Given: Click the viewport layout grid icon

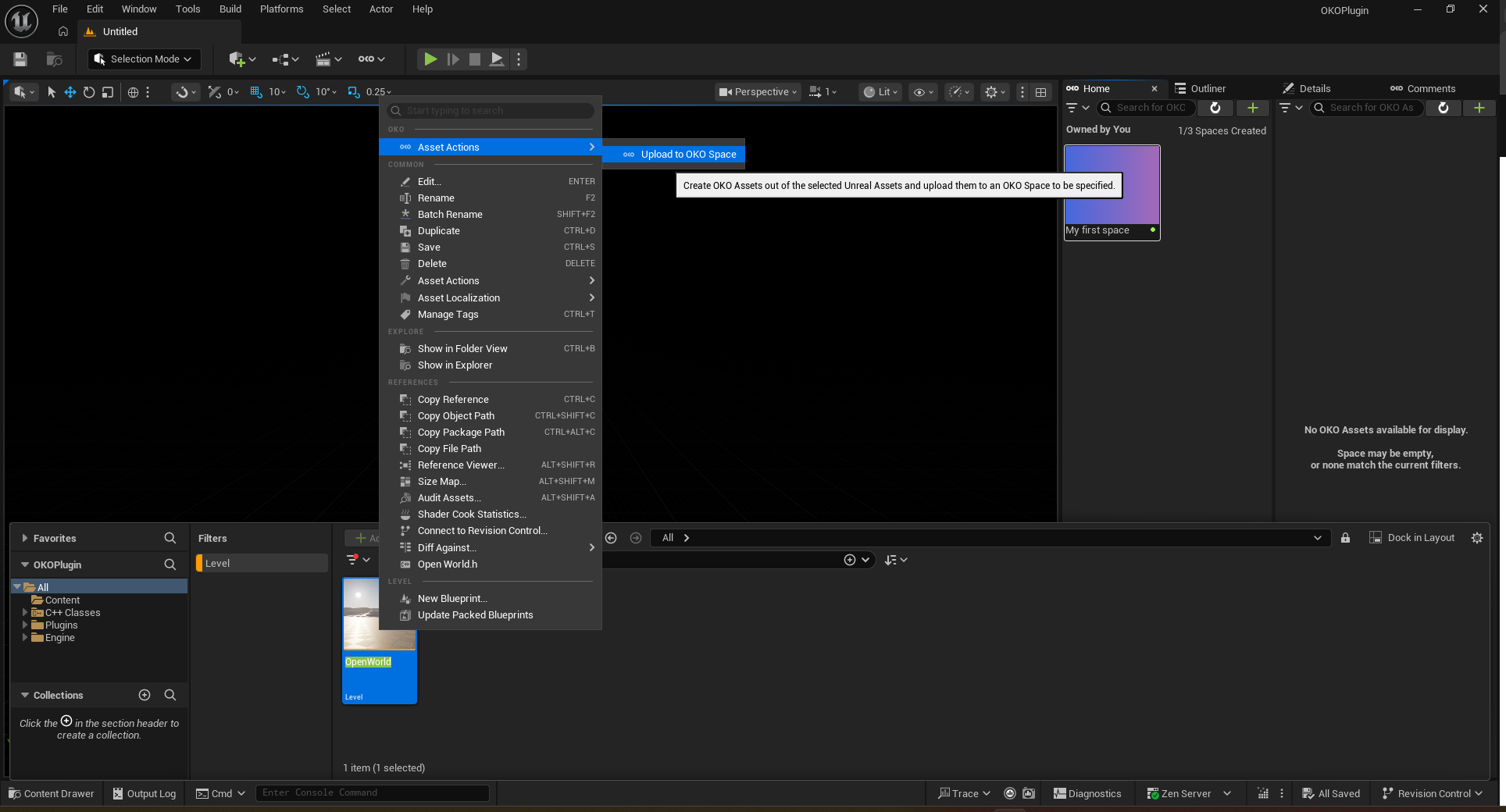Looking at the screenshot, I should coord(1040,92).
